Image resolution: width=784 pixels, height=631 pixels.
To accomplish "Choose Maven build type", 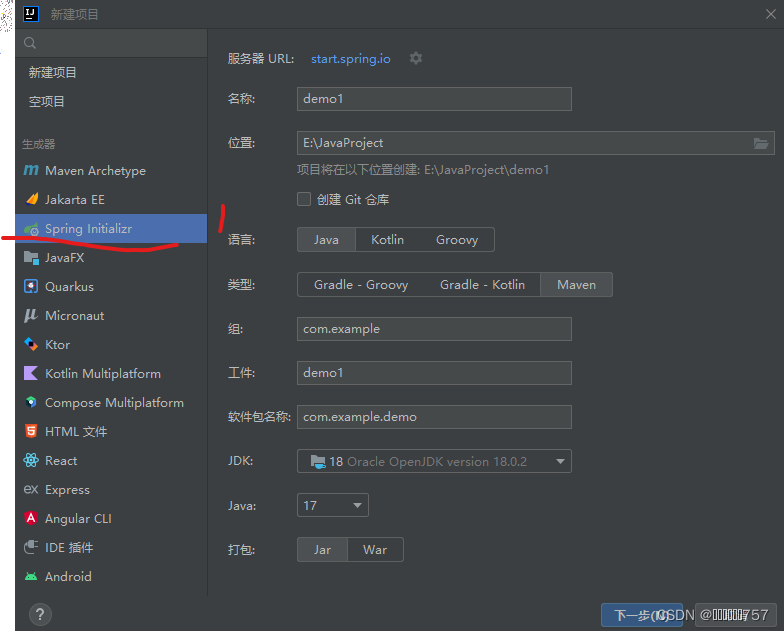I will point(576,285).
